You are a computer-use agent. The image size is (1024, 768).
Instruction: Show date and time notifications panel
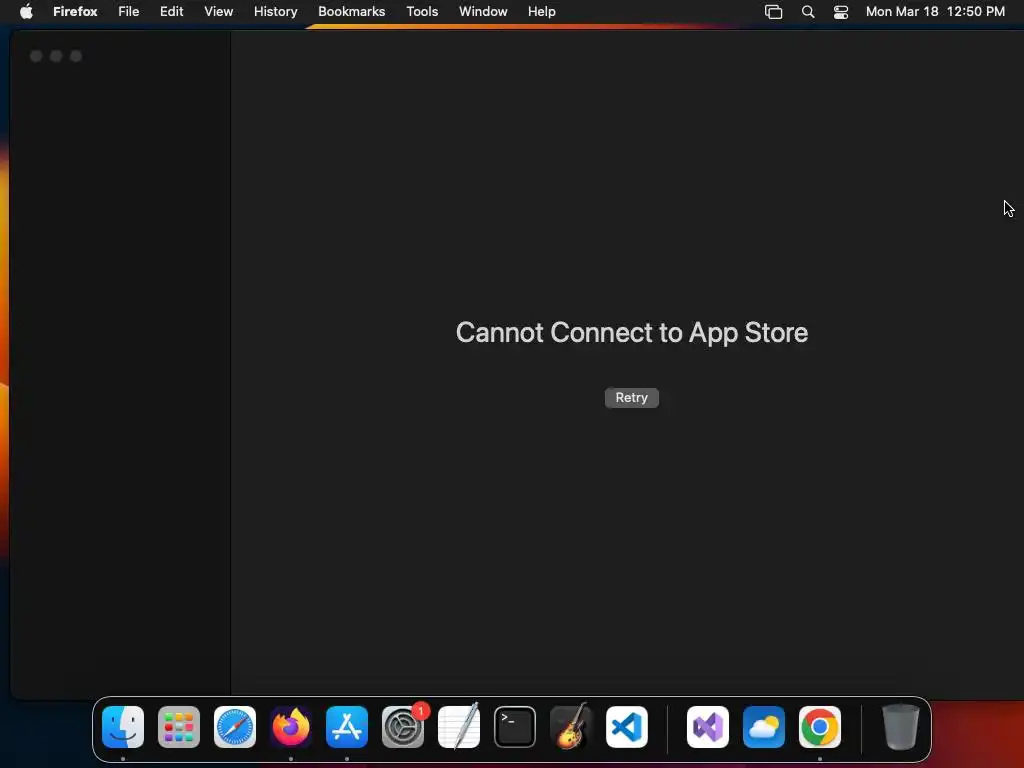coord(935,12)
